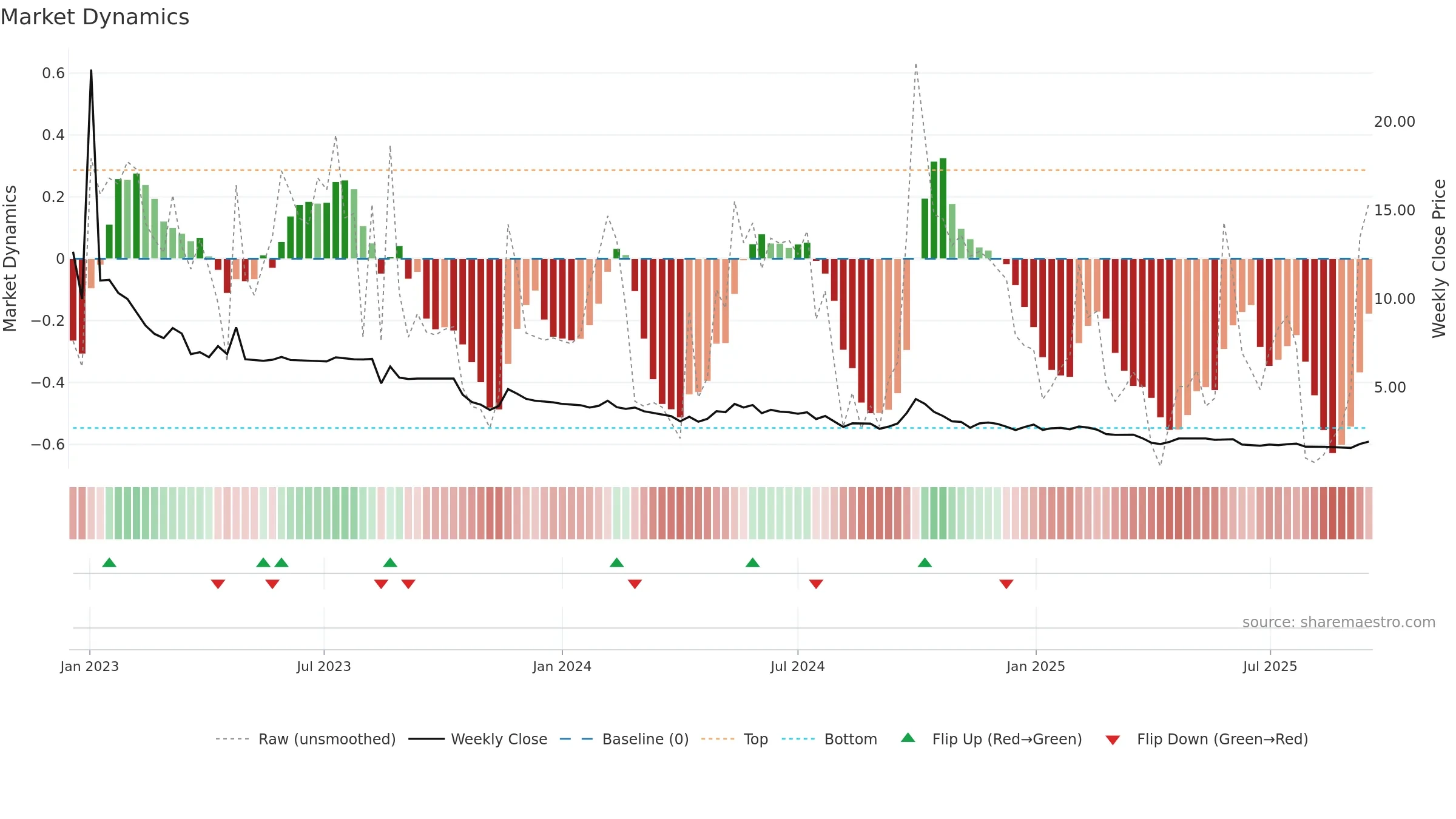
Task: Click the Weekly Close Price axis title
Action: (x=1439, y=258)
